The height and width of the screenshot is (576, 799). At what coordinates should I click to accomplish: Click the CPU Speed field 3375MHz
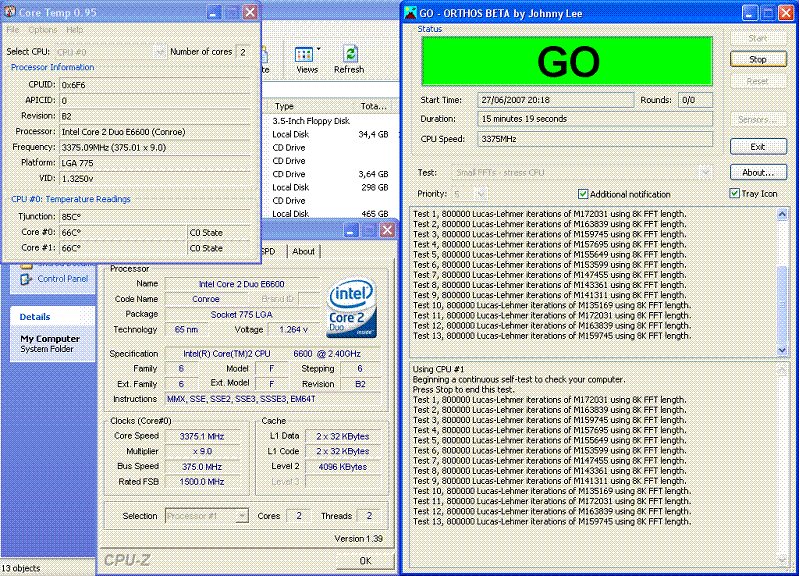coord(595,139)
